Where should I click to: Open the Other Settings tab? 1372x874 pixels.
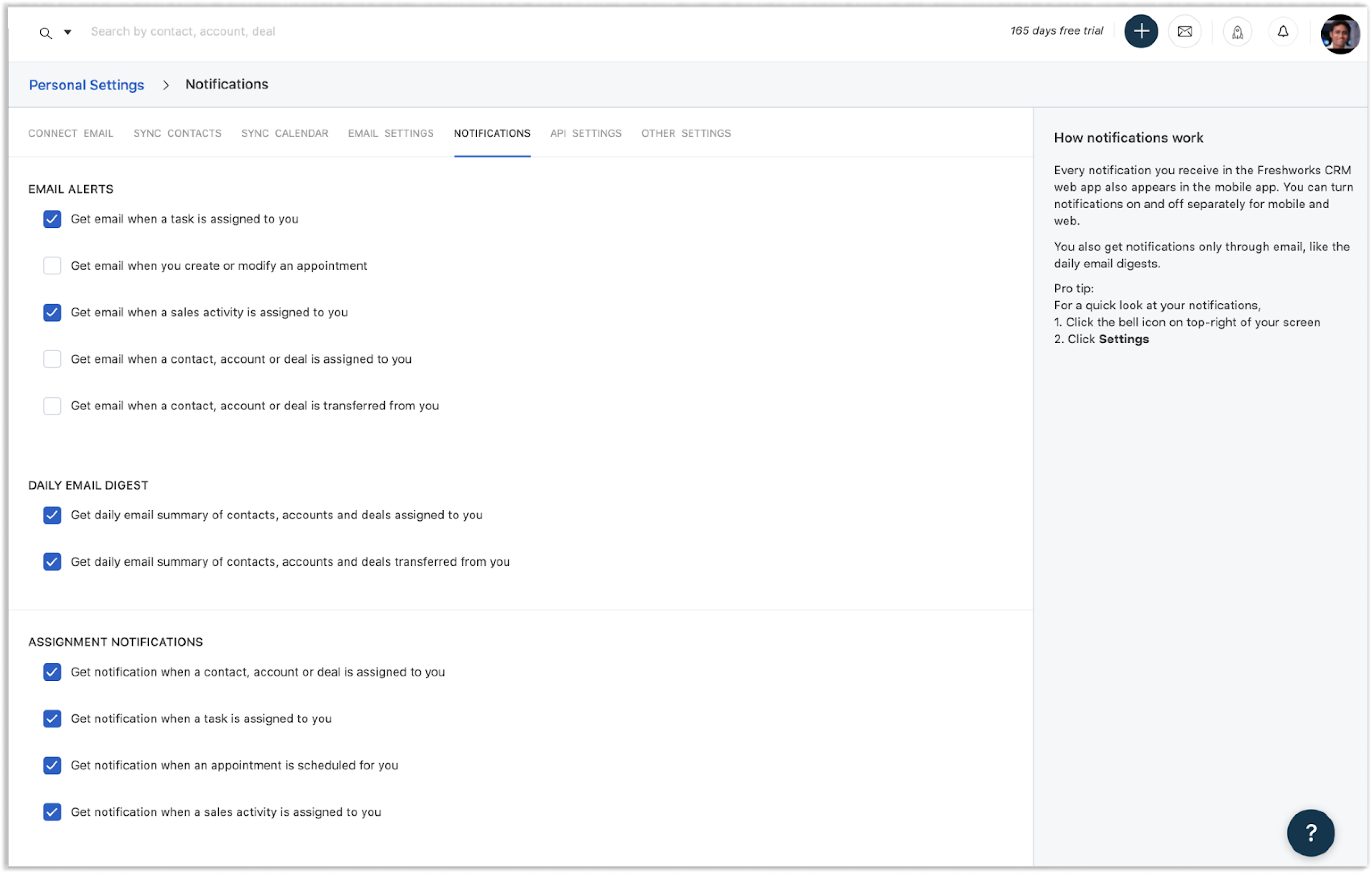pyautogui.click(x=686, y=134)
